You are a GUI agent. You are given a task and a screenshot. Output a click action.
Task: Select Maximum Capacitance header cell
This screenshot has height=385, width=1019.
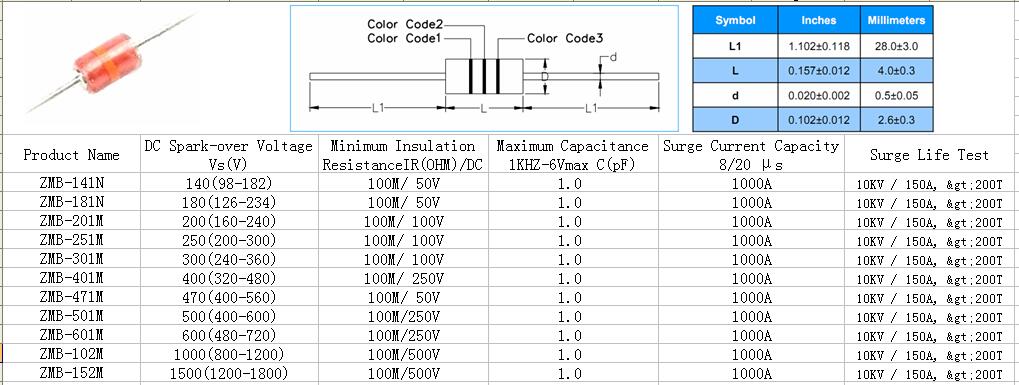click(573, 155)
